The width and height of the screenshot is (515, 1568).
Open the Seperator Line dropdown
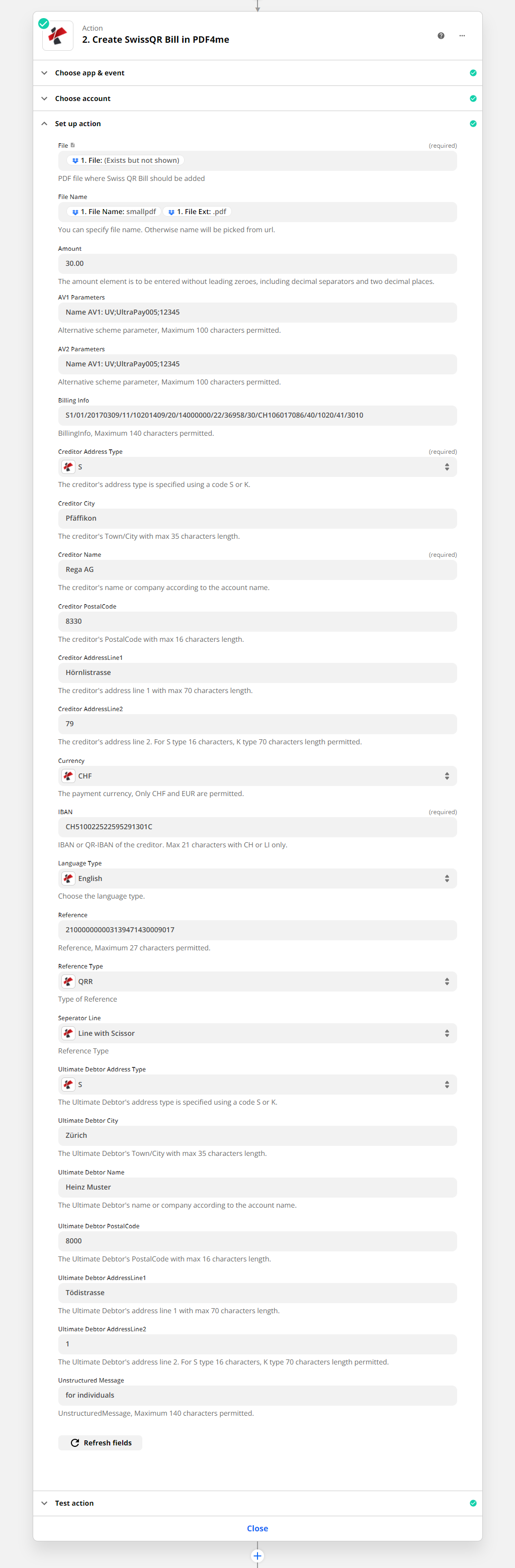click(x=257, y=1033)
